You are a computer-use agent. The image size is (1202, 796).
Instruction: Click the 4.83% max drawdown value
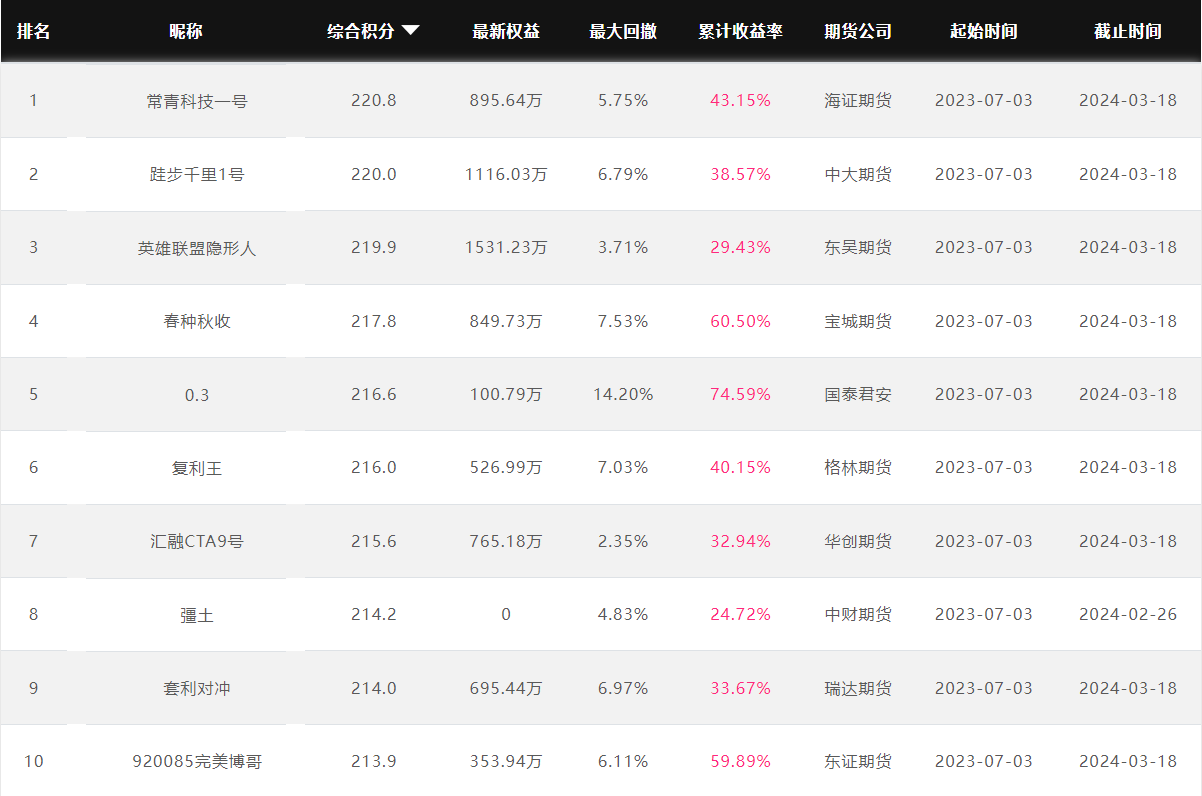pos(623,614)
